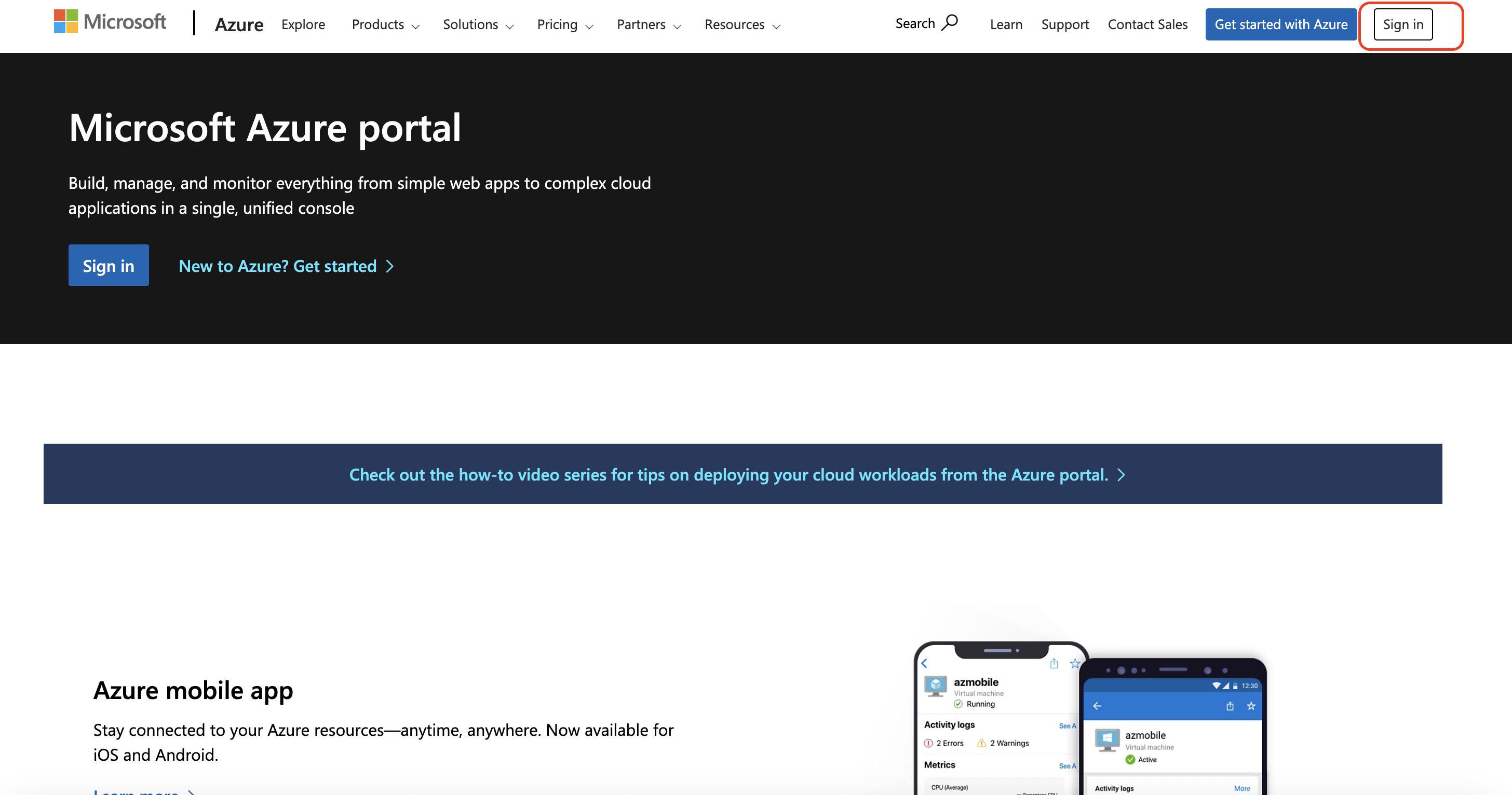Expand the Resources dropdown
This screenshot has width=1512, height=795.
coord(743,24)
